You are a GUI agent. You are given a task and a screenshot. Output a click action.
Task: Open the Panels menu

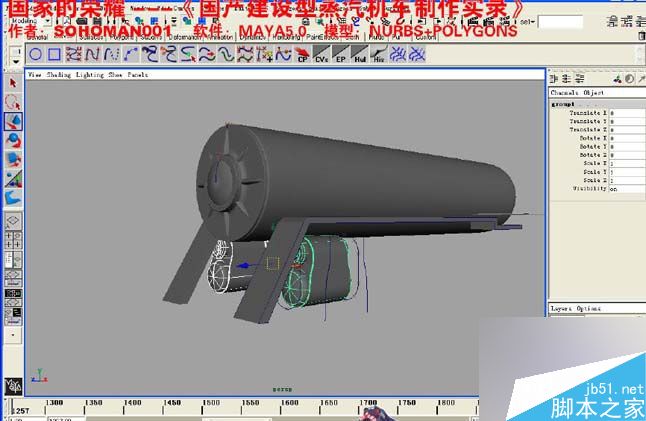[138, 75]
